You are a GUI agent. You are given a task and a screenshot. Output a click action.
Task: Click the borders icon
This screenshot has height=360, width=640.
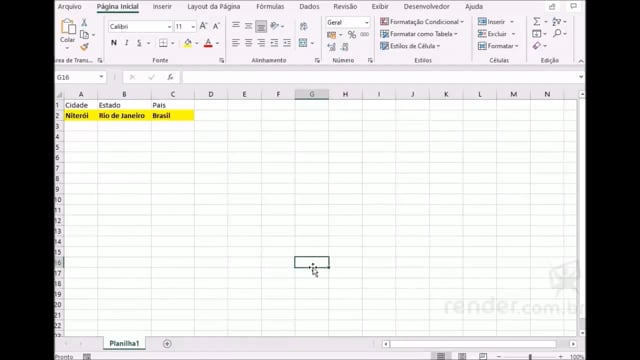tap(163, 43)
